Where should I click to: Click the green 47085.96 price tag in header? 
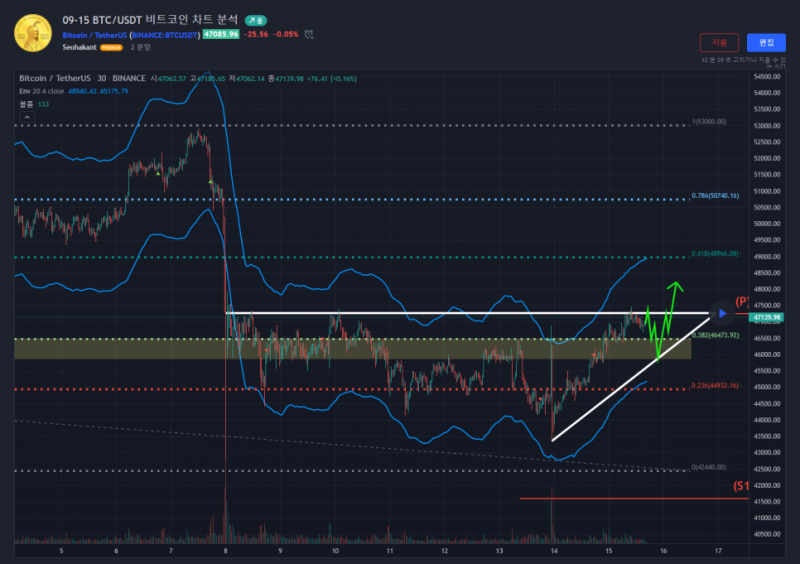coord(220,34)
